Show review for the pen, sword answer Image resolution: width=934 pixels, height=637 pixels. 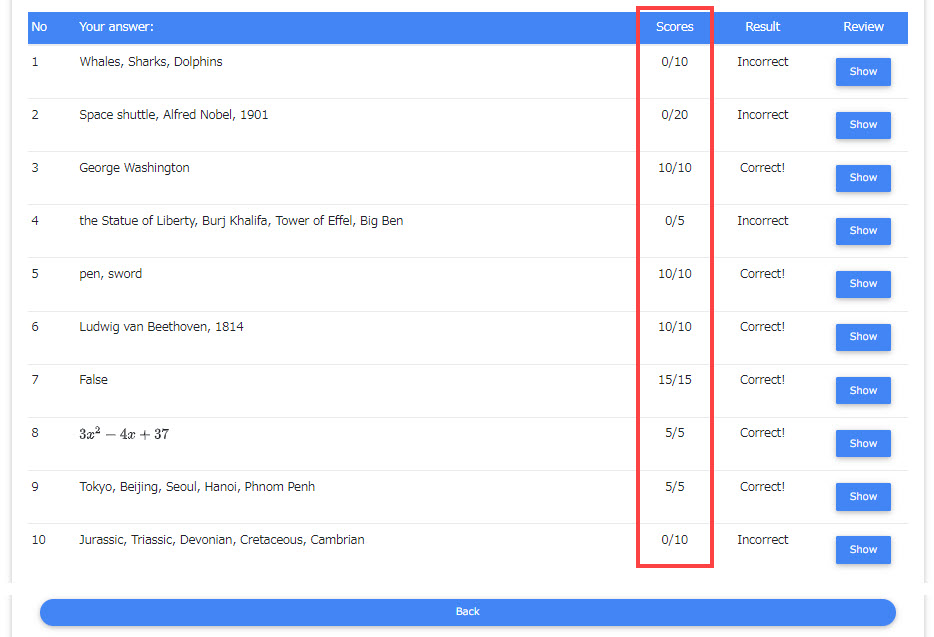(862, 284)
